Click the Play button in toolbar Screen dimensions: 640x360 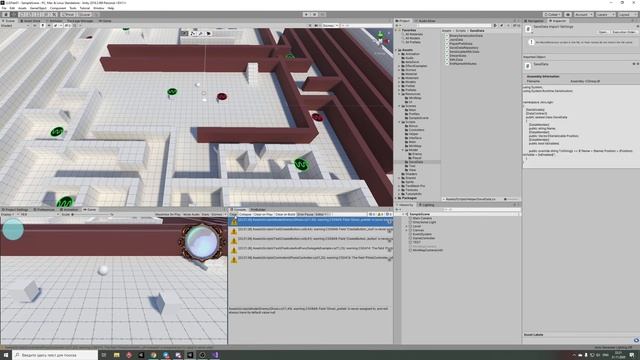[x=307, y=15]
